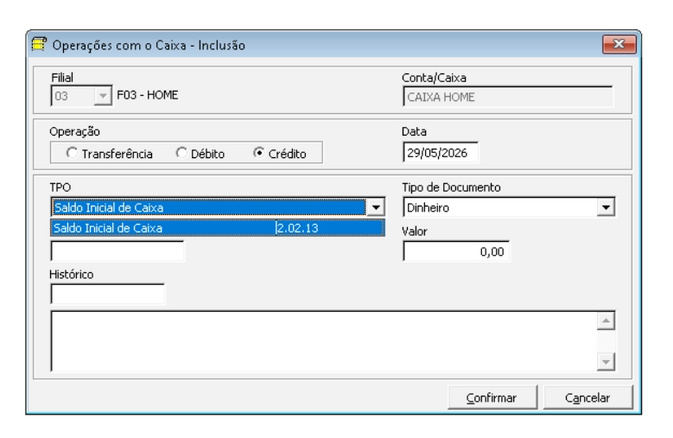The image size is (673, 438).
Task: Click the cash register icon in title bar
Action: pyautogui.click(x=39, y=44)
